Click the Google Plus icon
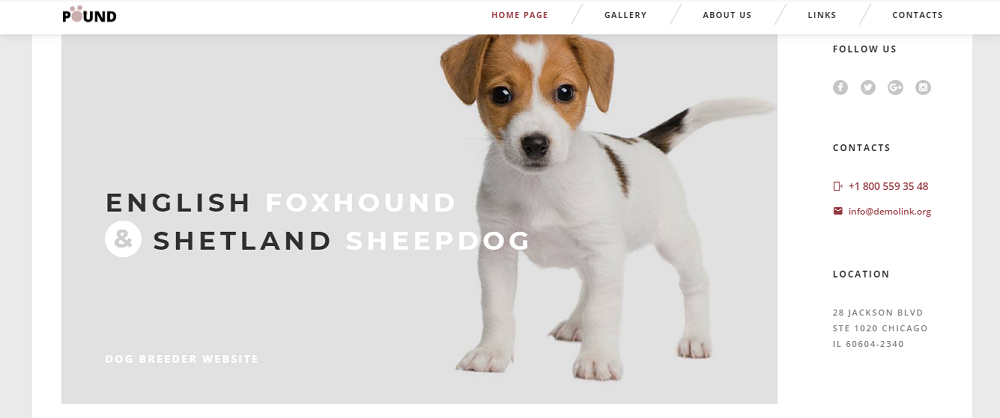The height and width of the screenshot is (418, 1000). coord(895,87)
